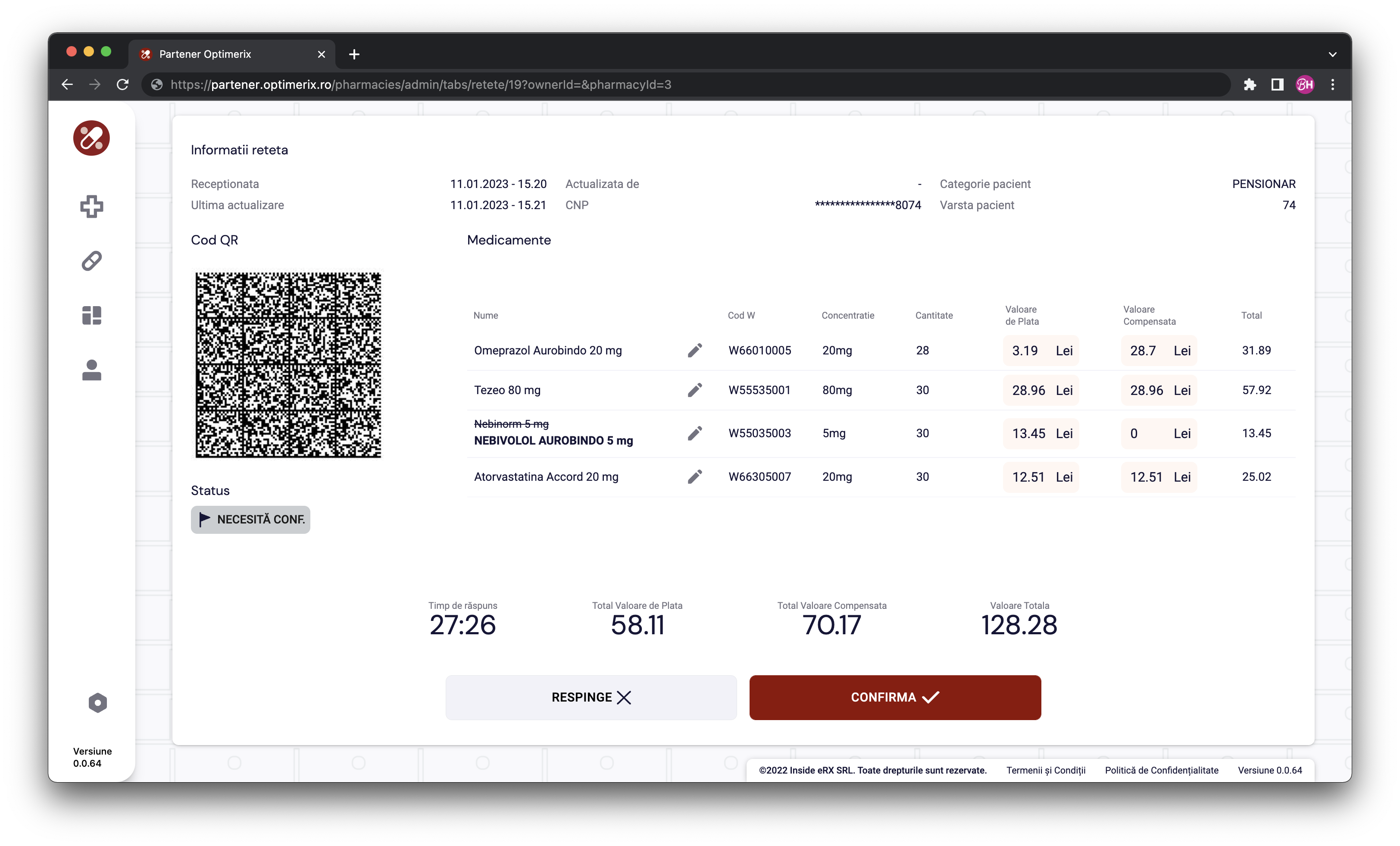Screen dimensions: 1400x846
Task: Reload the page with the refresh icon
Action: [x=123, y=85]
